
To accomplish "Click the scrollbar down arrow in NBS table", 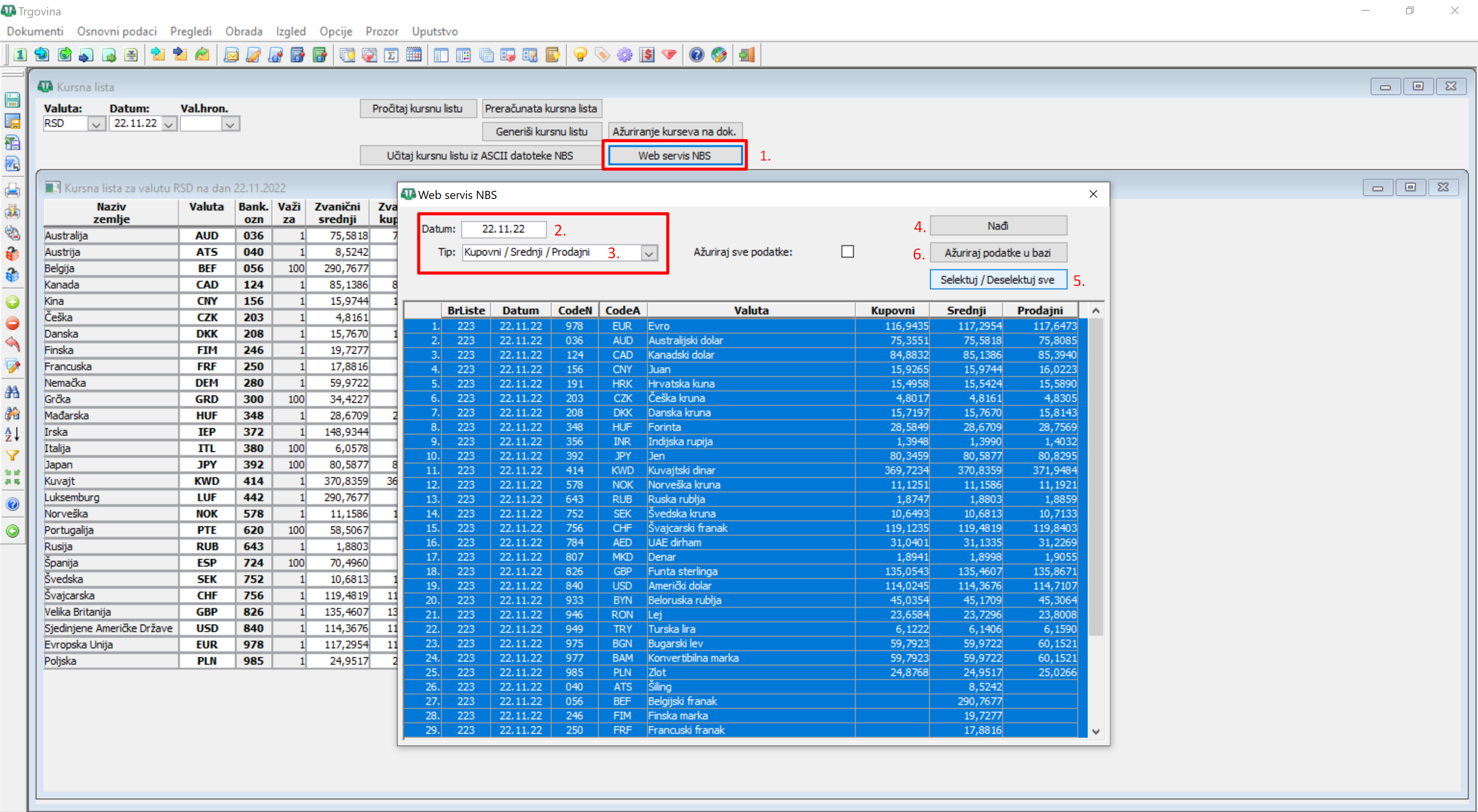I will click(1096, 732).
